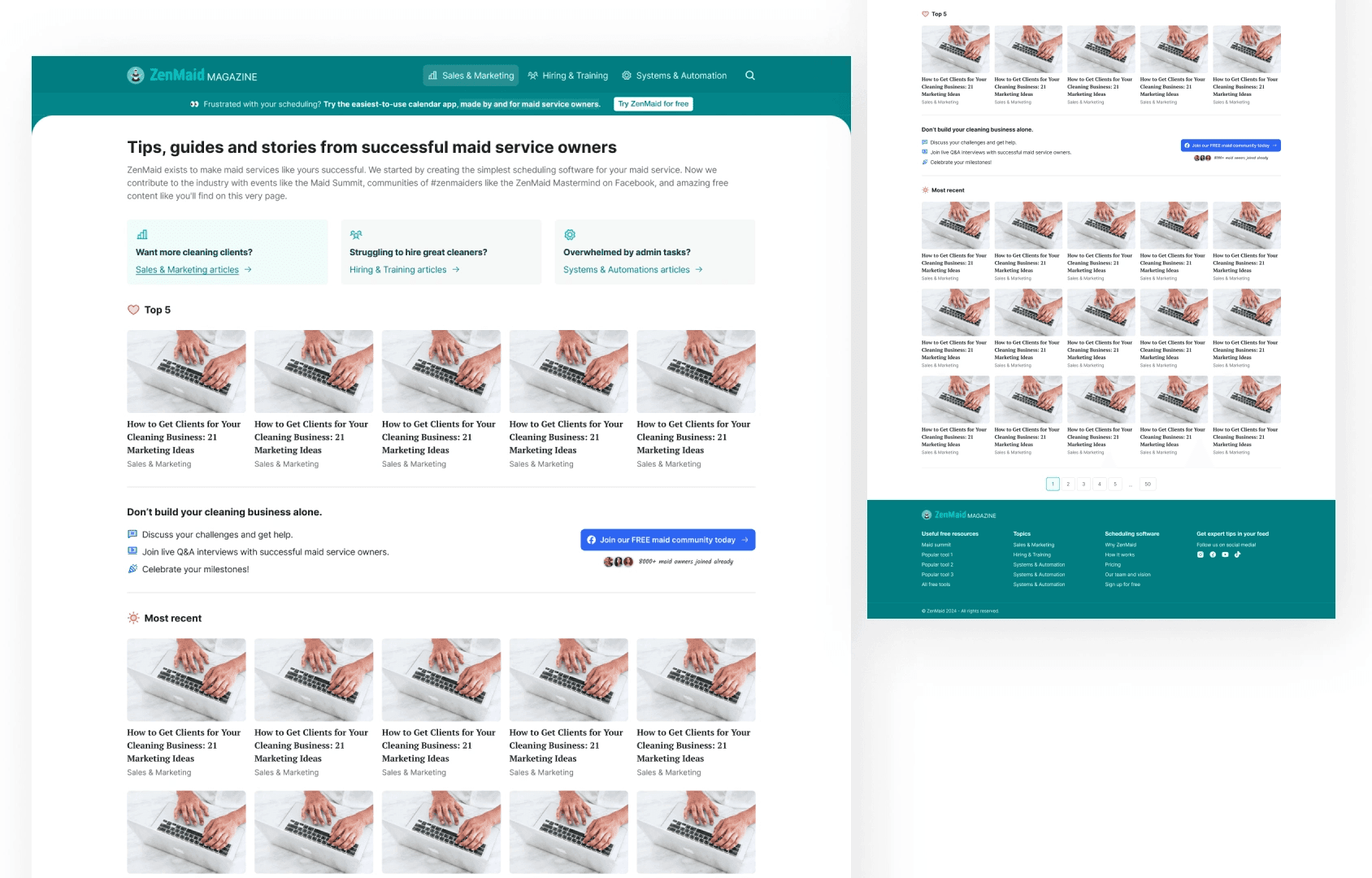Go to pagination page 3
1372x878 pixels.
1083,484
